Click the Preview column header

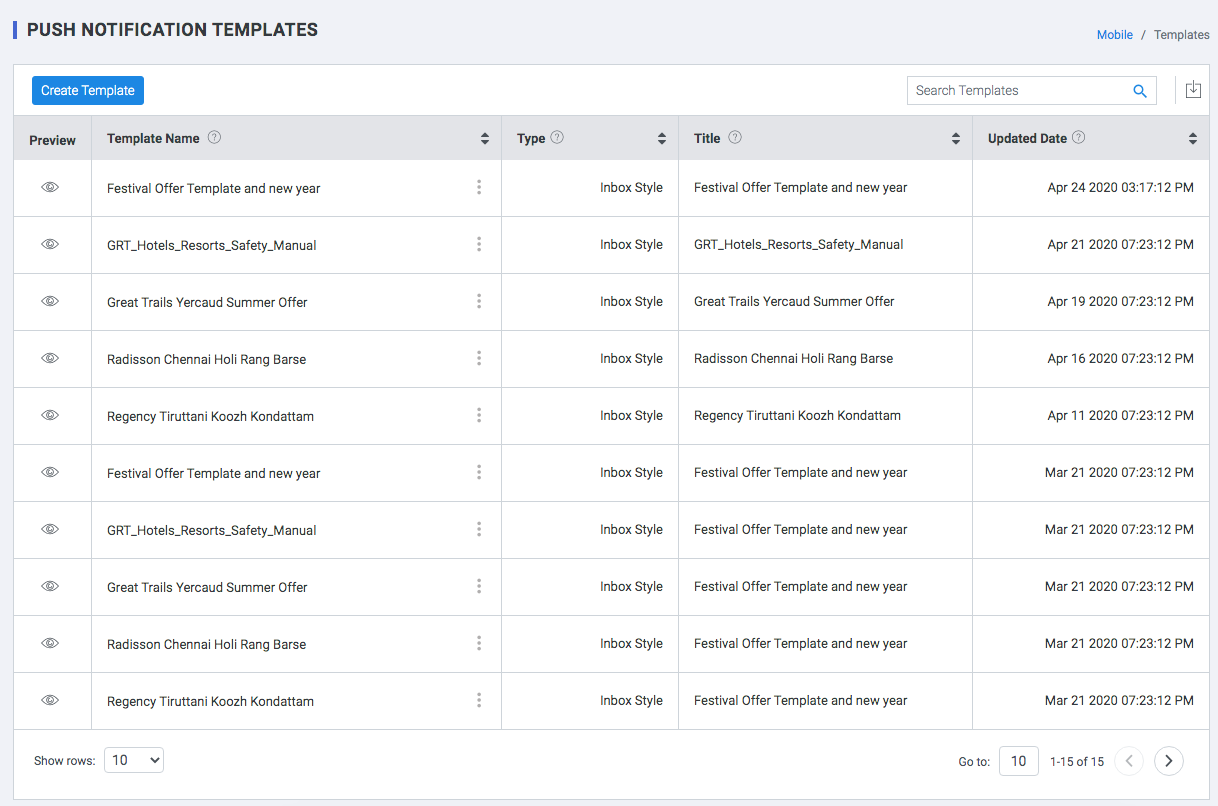52,141
